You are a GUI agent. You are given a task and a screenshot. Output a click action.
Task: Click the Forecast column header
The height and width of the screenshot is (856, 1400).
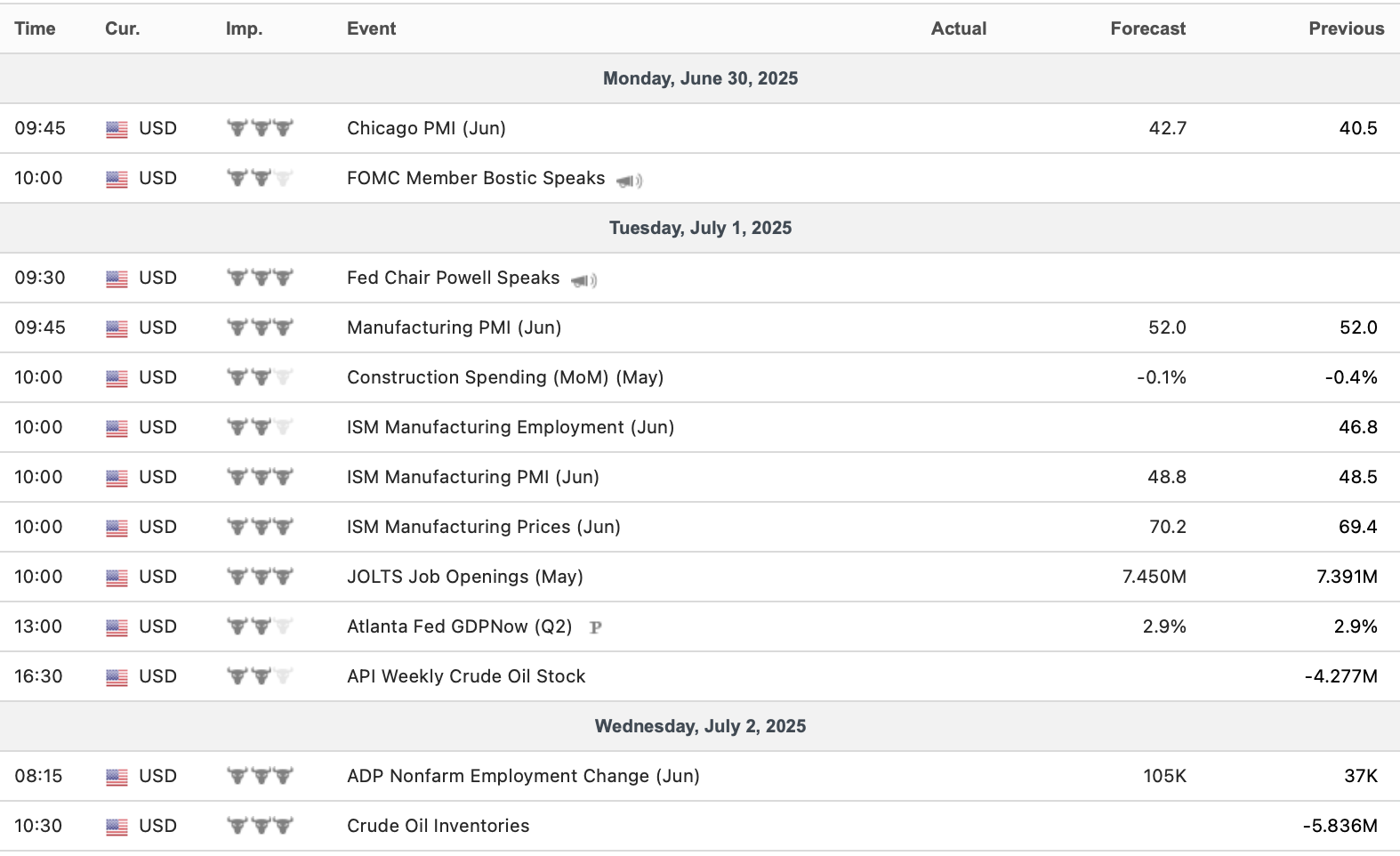click(x=1147, y=28)
